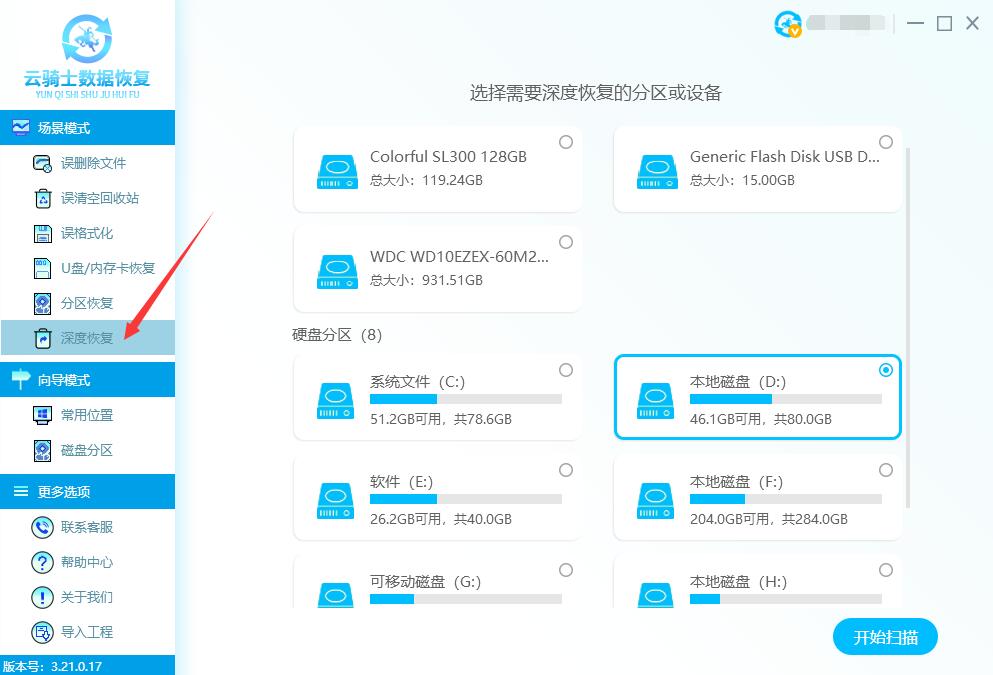Open the 分区恢复 mode
993x675 pixels.
[87, 303]
